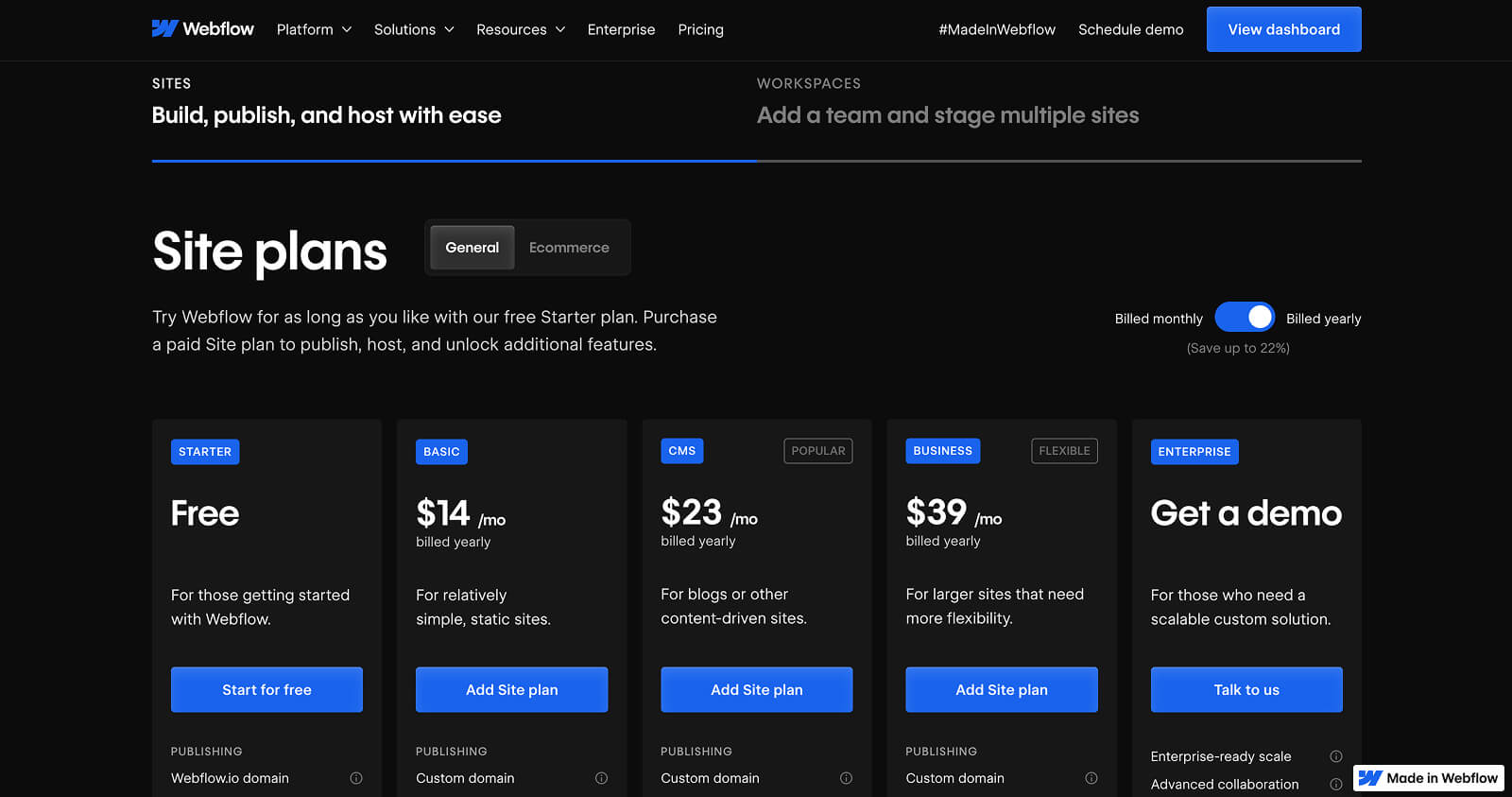
Task: Open info icon for Basic plan Custom domain
Action: tap(601, 778)
